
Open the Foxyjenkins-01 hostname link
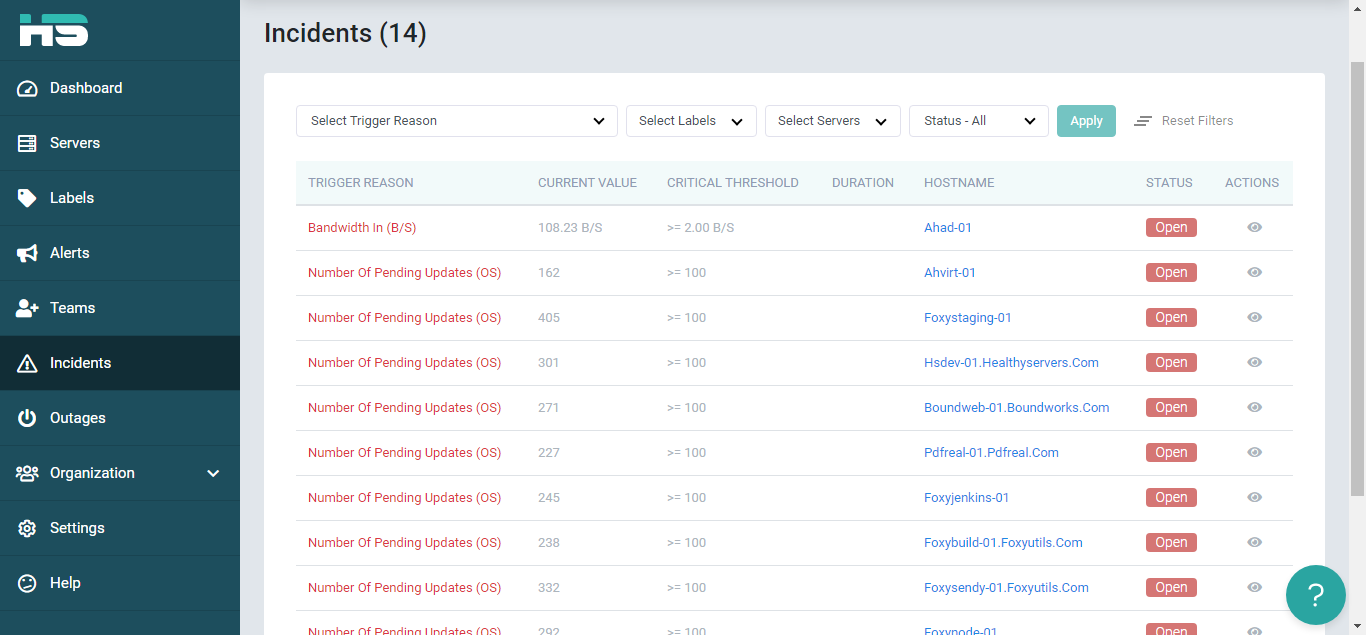tap(967, 498)
